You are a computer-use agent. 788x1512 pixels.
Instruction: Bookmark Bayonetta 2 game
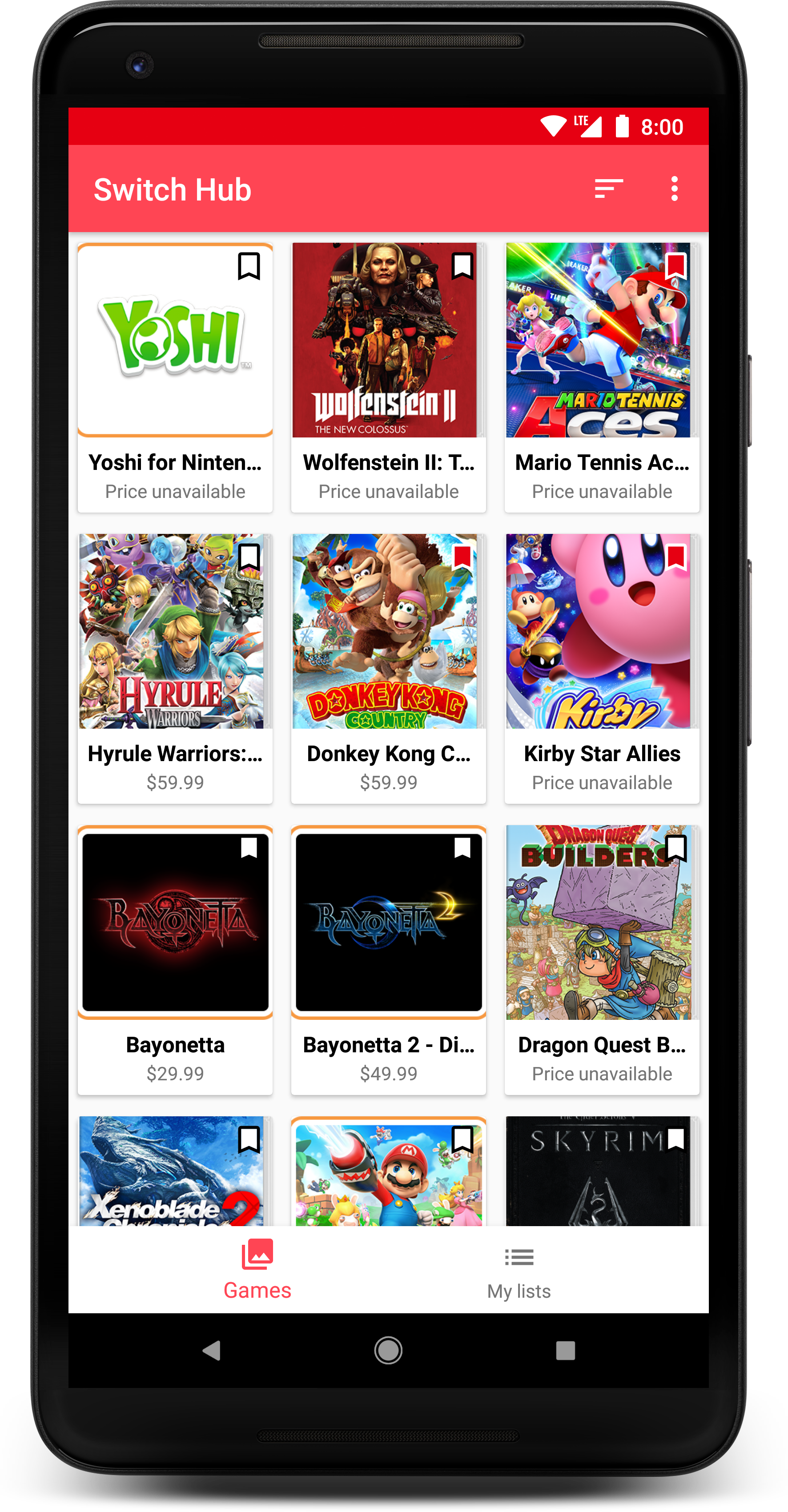click(x=462, y=848)
